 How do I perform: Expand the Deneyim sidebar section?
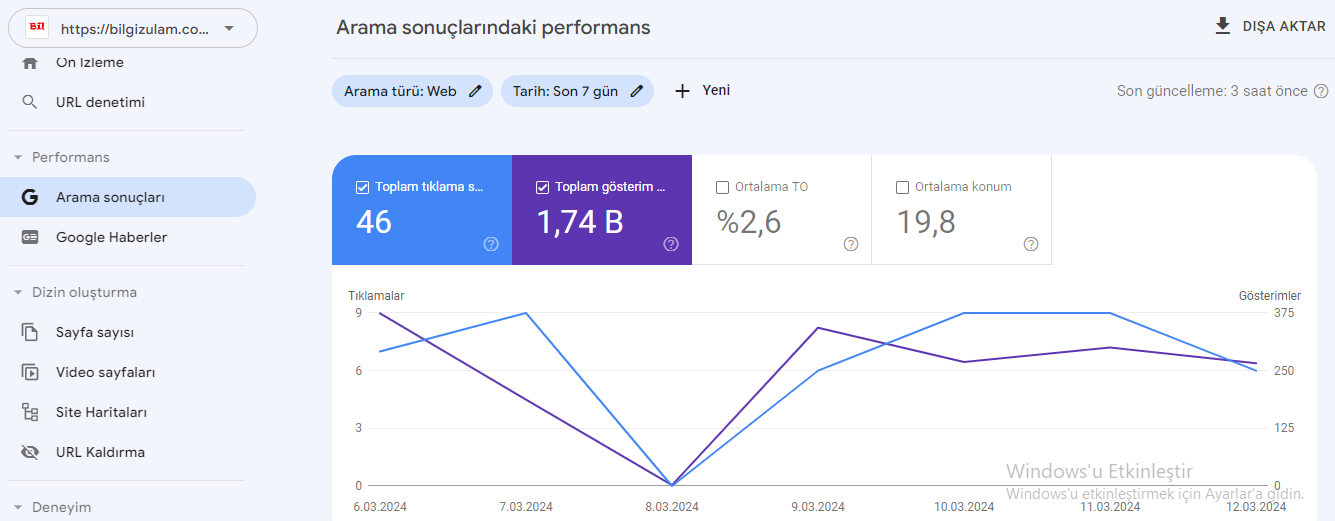18,507
